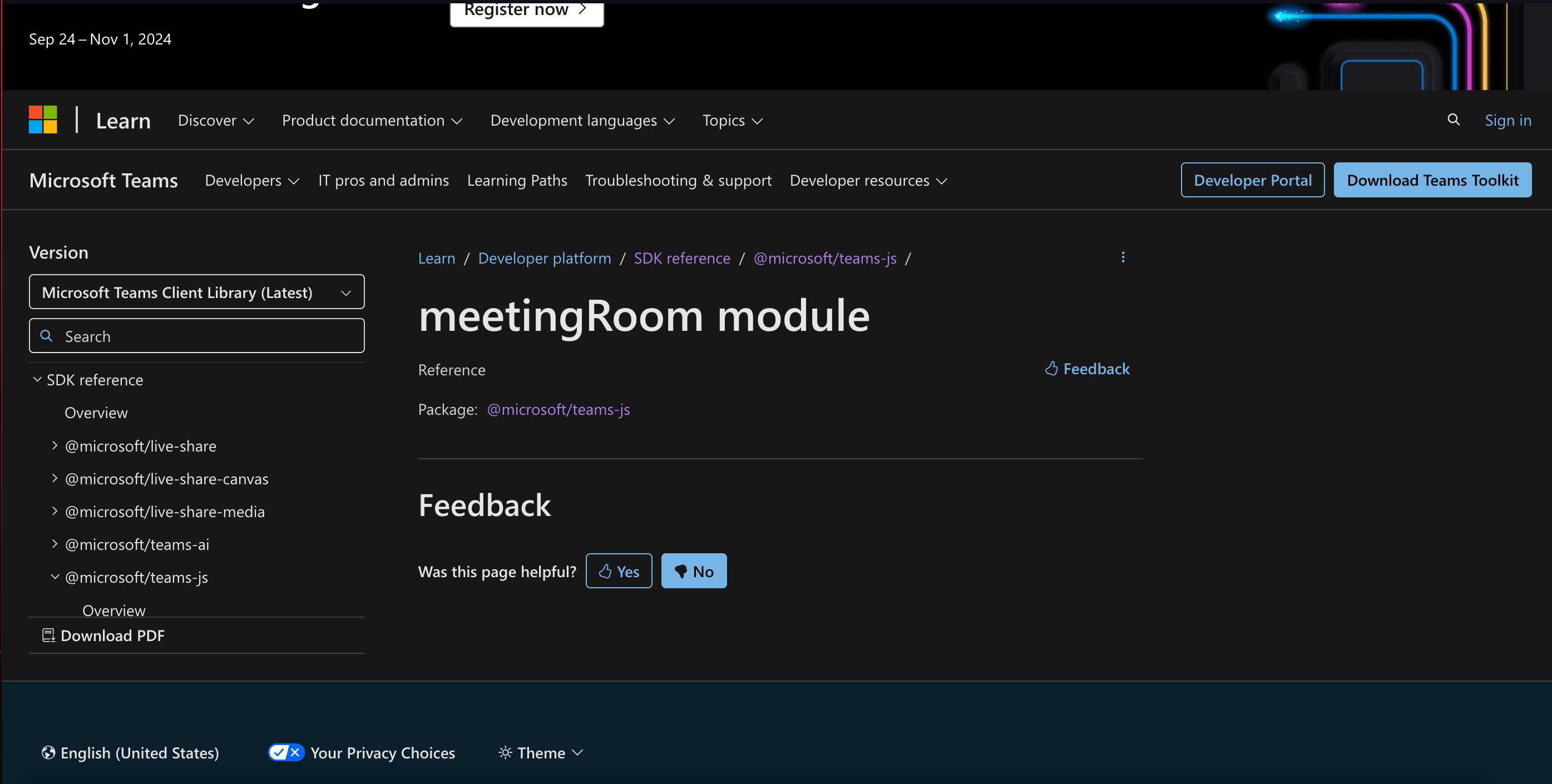This screenshot has height=784, width=1552.
Task: Open the site search magnifier icon
Action: [x=1453, y=120]
